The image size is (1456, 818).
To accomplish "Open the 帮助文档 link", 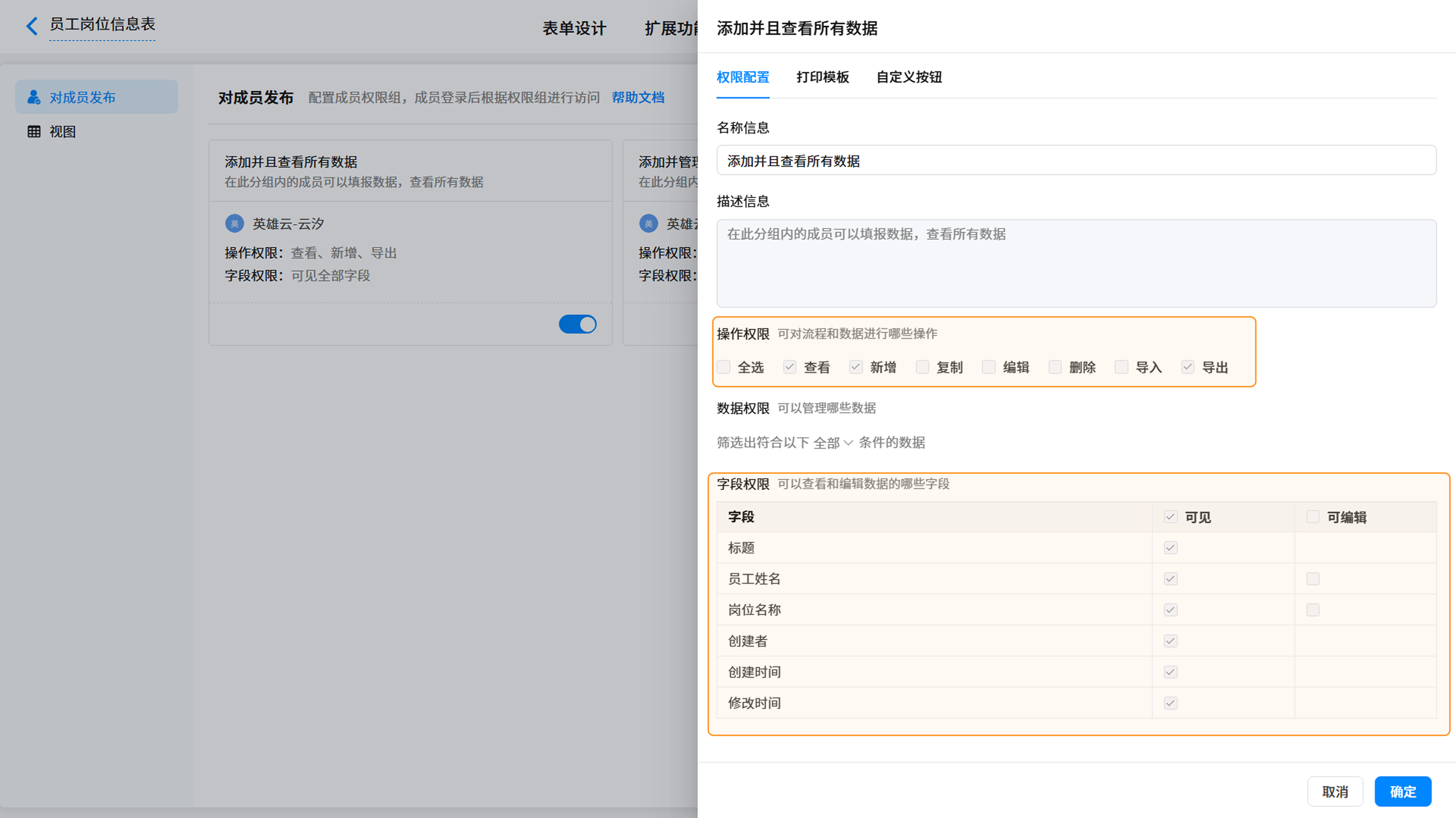I will (x=637, y=98).
